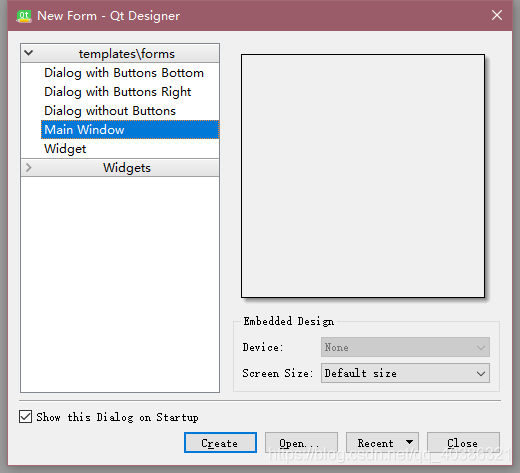Click the templates\forms header label
Viewport: 520px width, 473px height.
pyautogui.click(x=127, y=54)
